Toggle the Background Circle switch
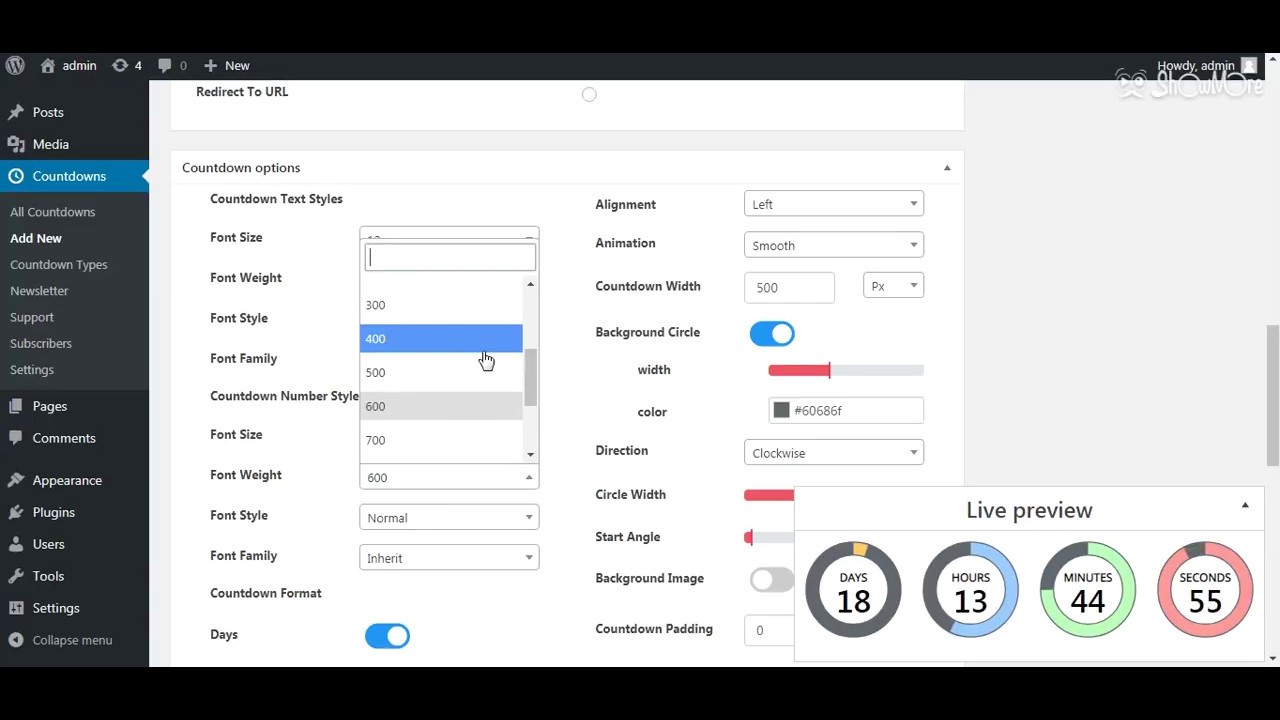The width and height of the screenshot is (1280, 720). pyautogui.click(x=772, y=334)
